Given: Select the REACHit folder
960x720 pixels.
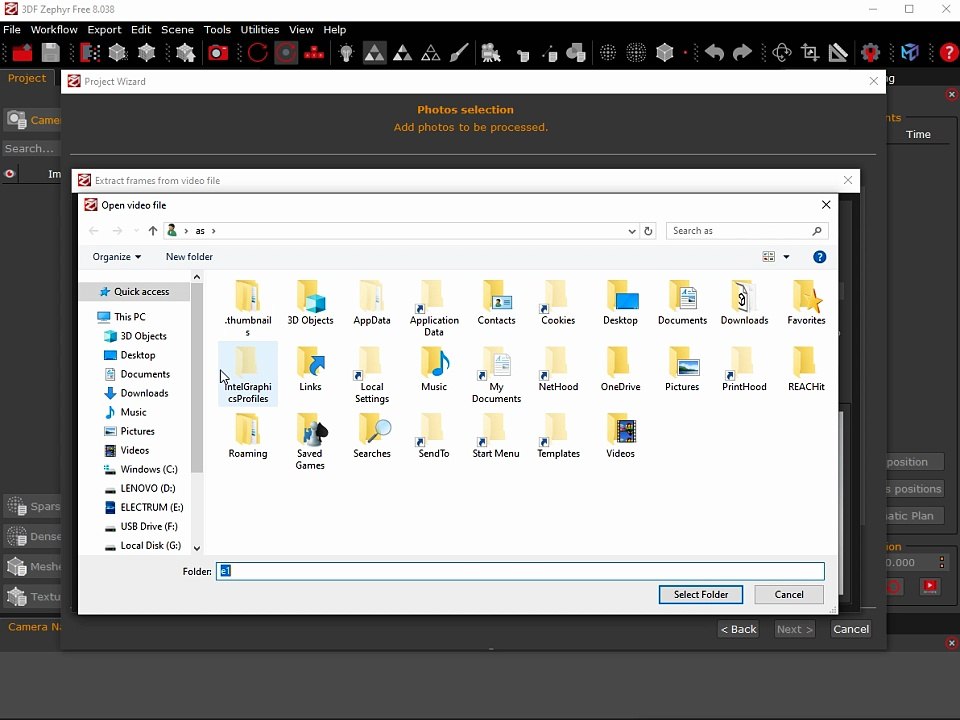Looking at the screenshot, I should [x=806, y=370].
